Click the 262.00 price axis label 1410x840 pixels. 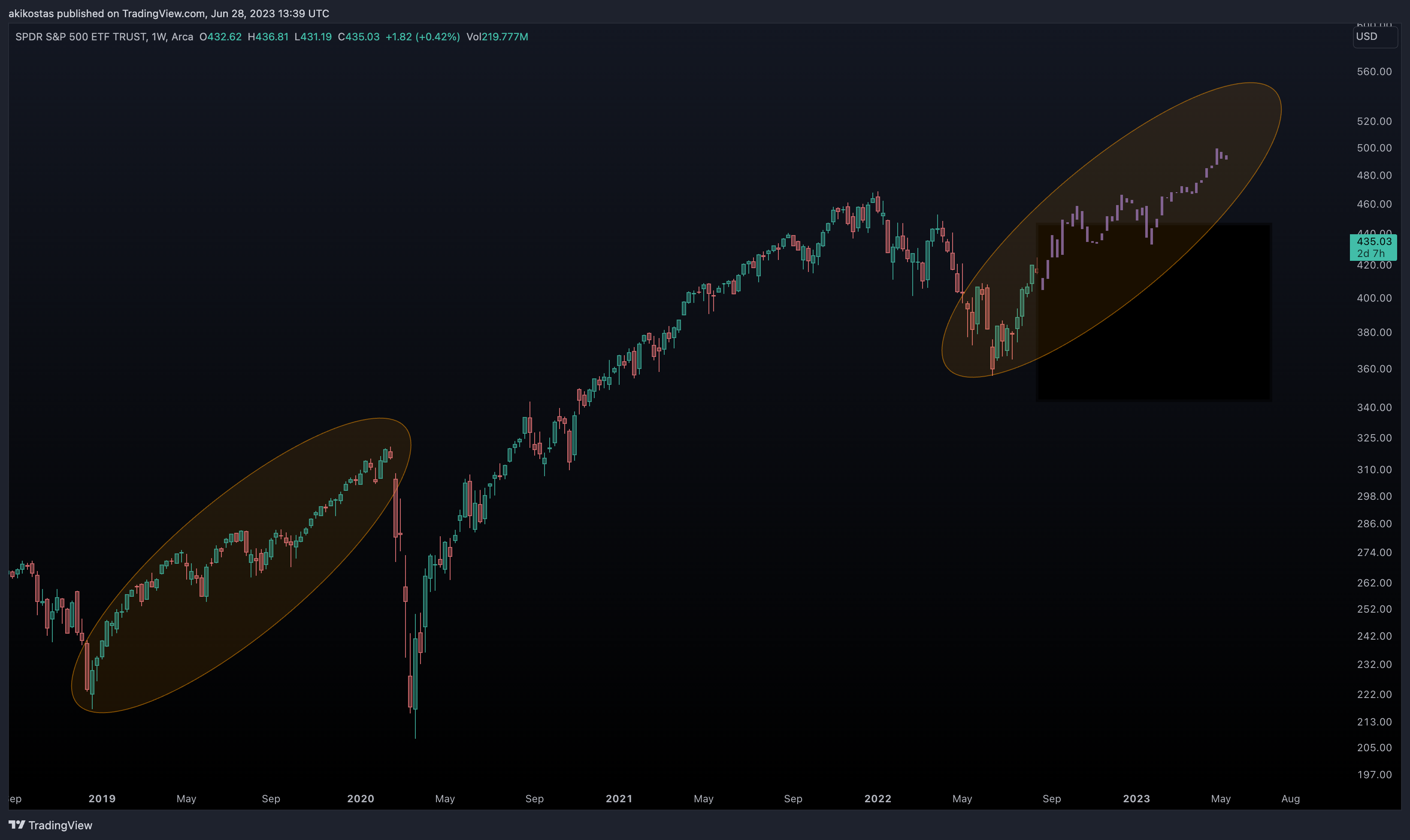(x=1374, y=583)
